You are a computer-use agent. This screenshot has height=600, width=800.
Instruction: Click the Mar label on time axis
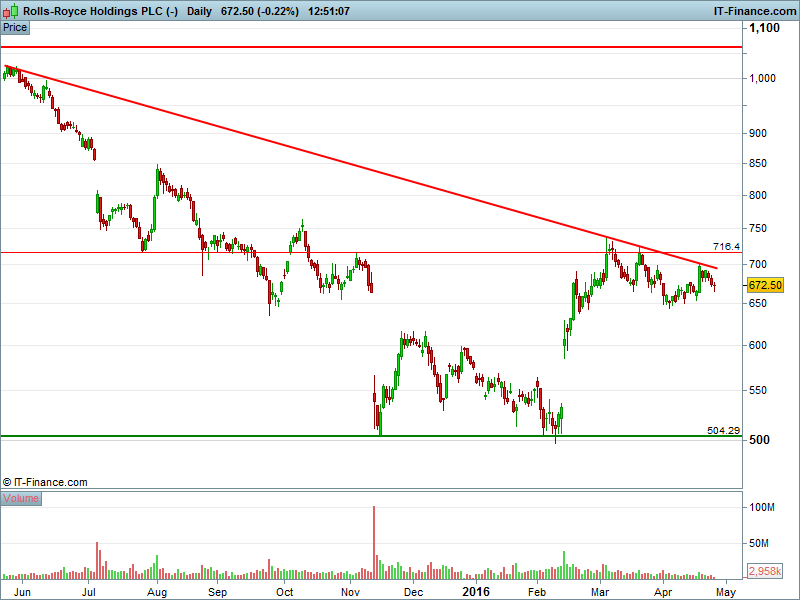tap(600, 592)
